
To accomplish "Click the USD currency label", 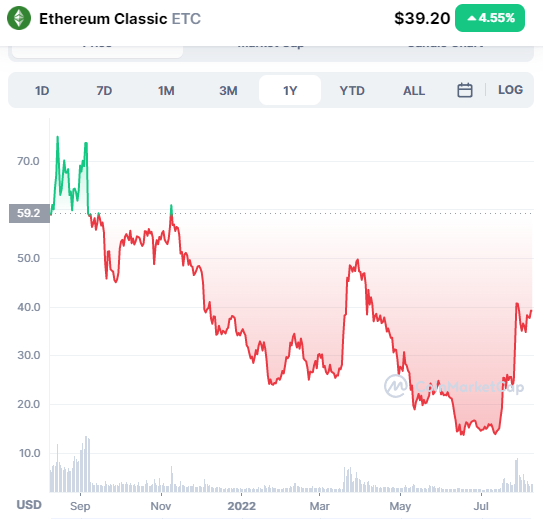I will [29, 505].
